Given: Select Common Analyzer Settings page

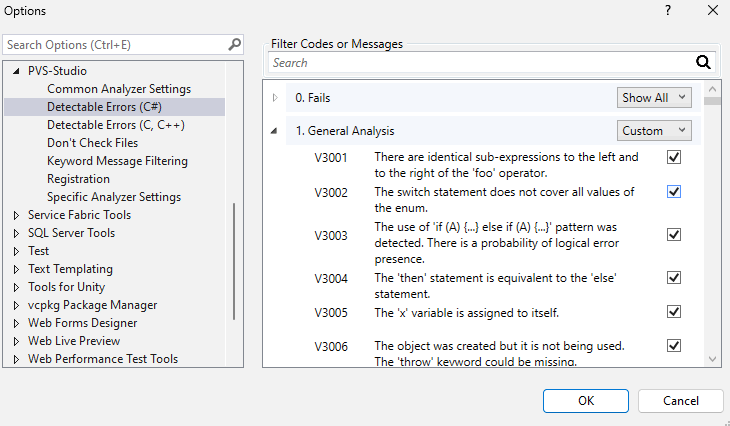Looking at the screenshot, I should tap(118, 89).
